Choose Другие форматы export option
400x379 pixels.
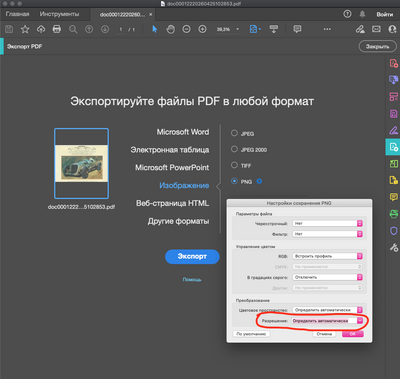click(x=179, y=221)
